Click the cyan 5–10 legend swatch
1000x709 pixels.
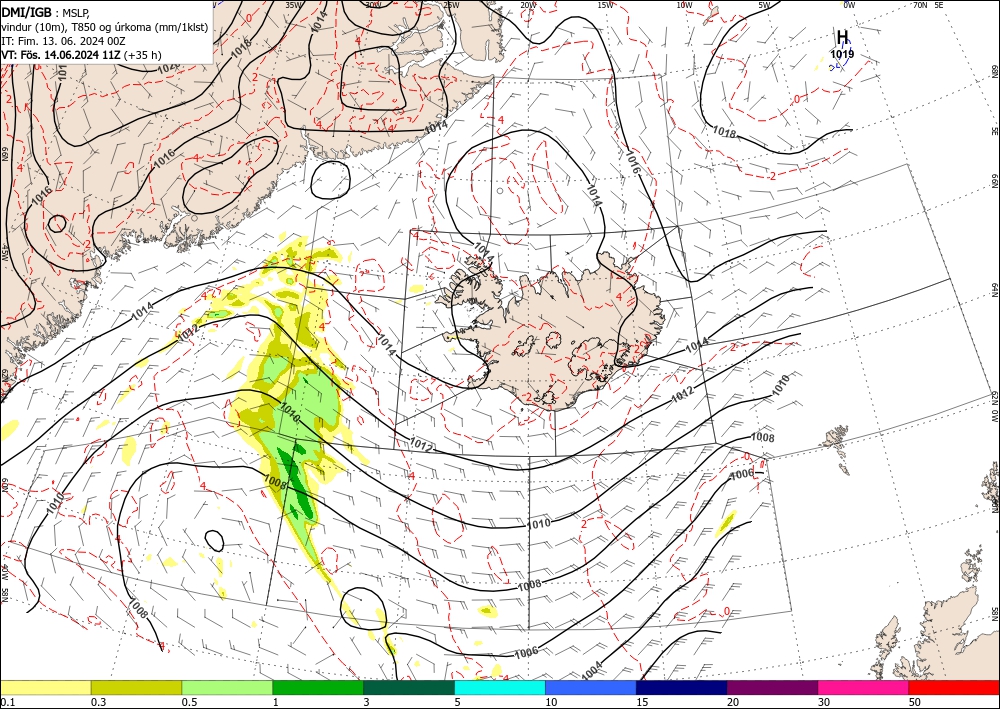point(500,687)
